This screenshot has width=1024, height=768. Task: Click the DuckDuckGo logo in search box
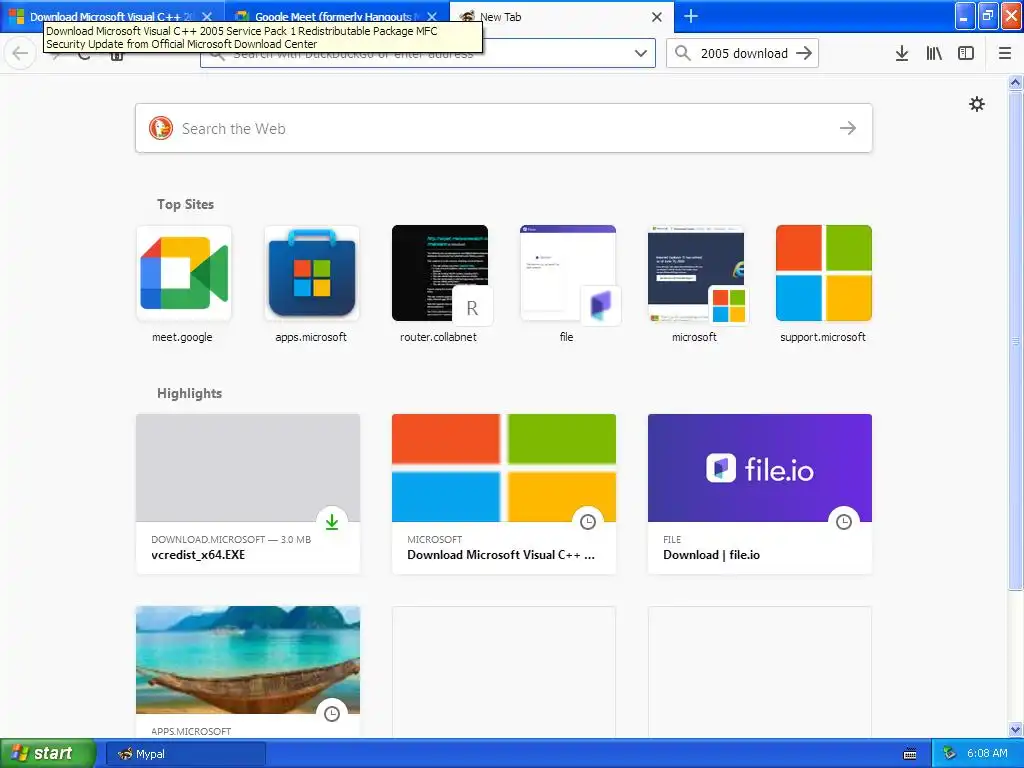point(161,129)
